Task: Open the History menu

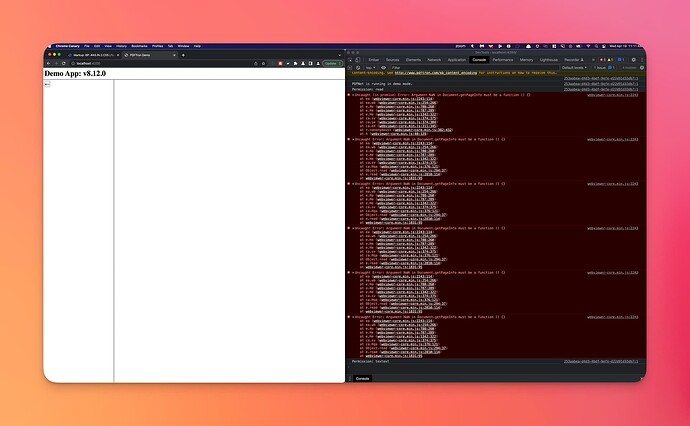Action: click(121, 46)
